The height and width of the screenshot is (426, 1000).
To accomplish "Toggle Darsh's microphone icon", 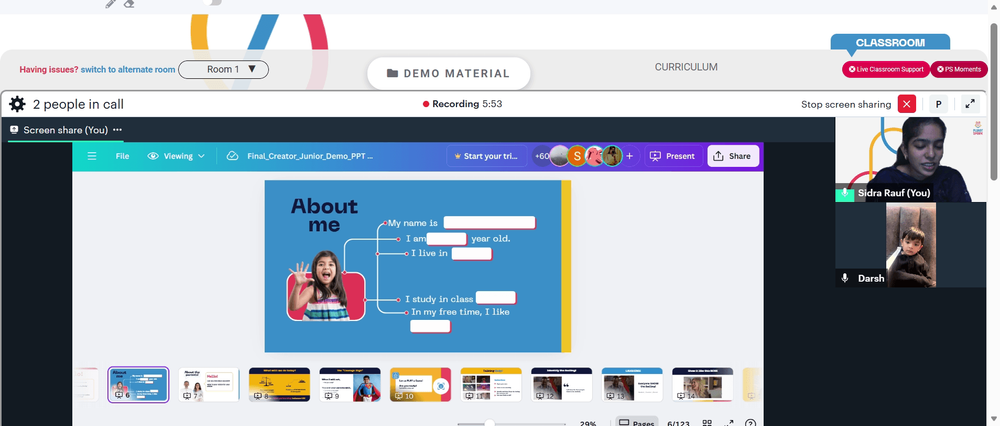I will (845, 278).
